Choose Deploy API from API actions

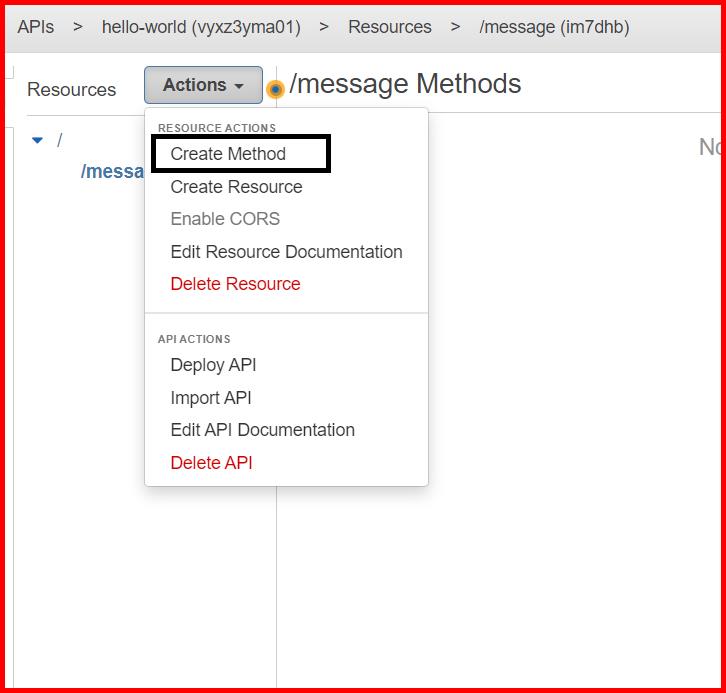[213, 365]
